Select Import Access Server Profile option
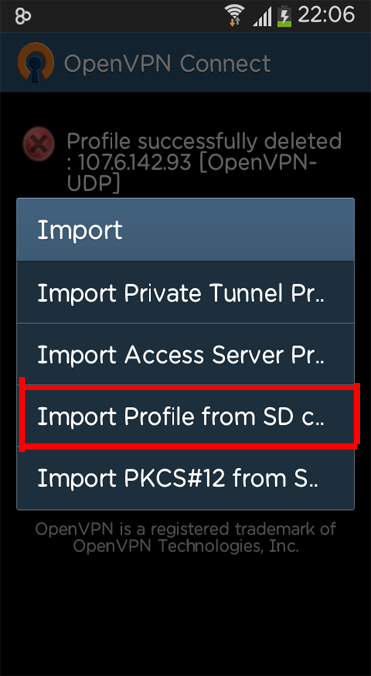This screenshot has width=371, height=676. (185, 355)
